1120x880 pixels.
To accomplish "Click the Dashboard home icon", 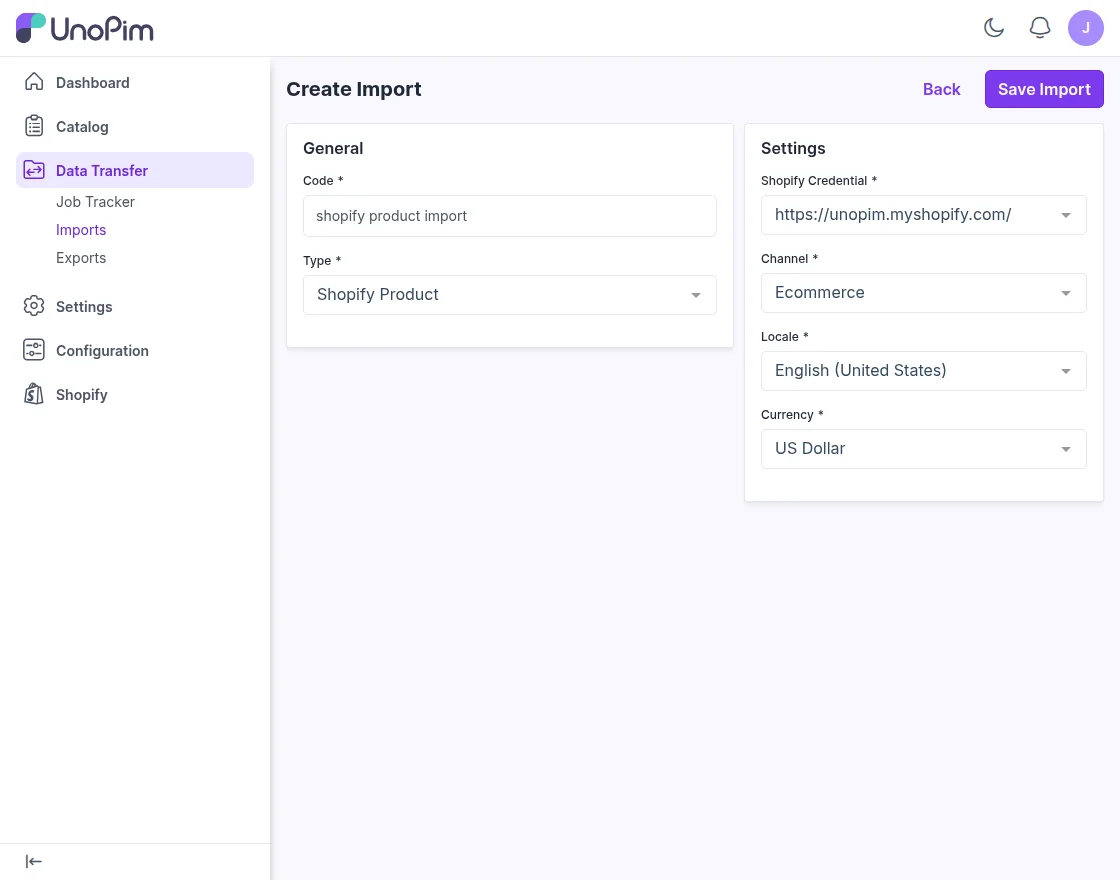I will [x=34, y=82].
